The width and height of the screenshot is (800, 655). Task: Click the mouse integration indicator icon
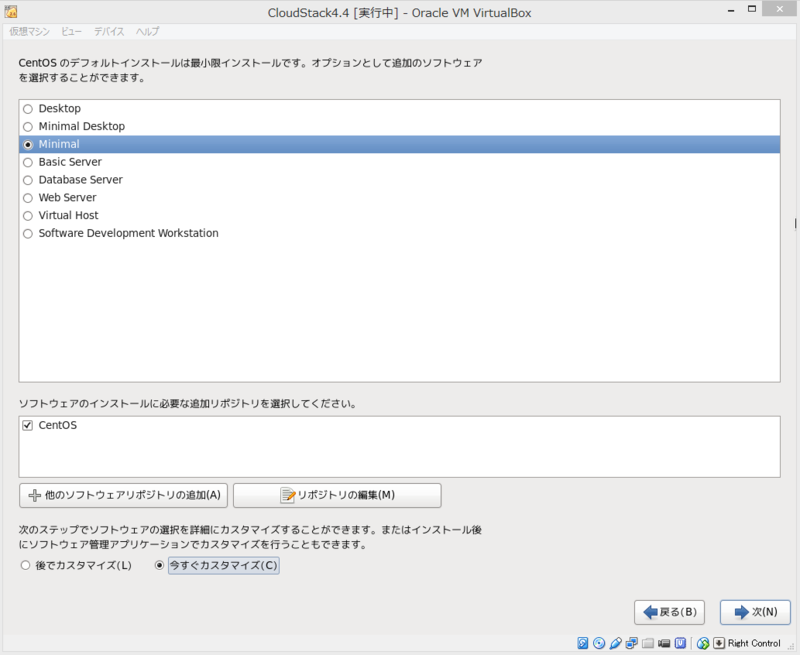coord(701,643)
